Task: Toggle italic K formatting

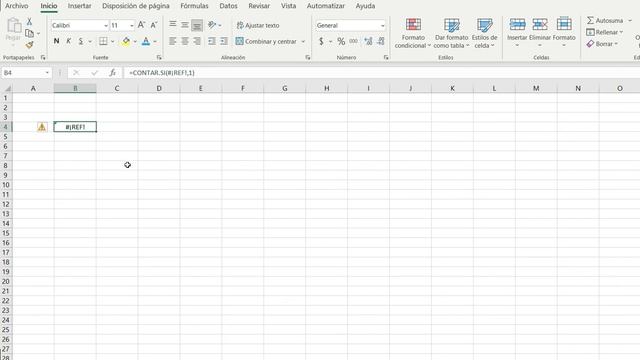Action: 69,41
